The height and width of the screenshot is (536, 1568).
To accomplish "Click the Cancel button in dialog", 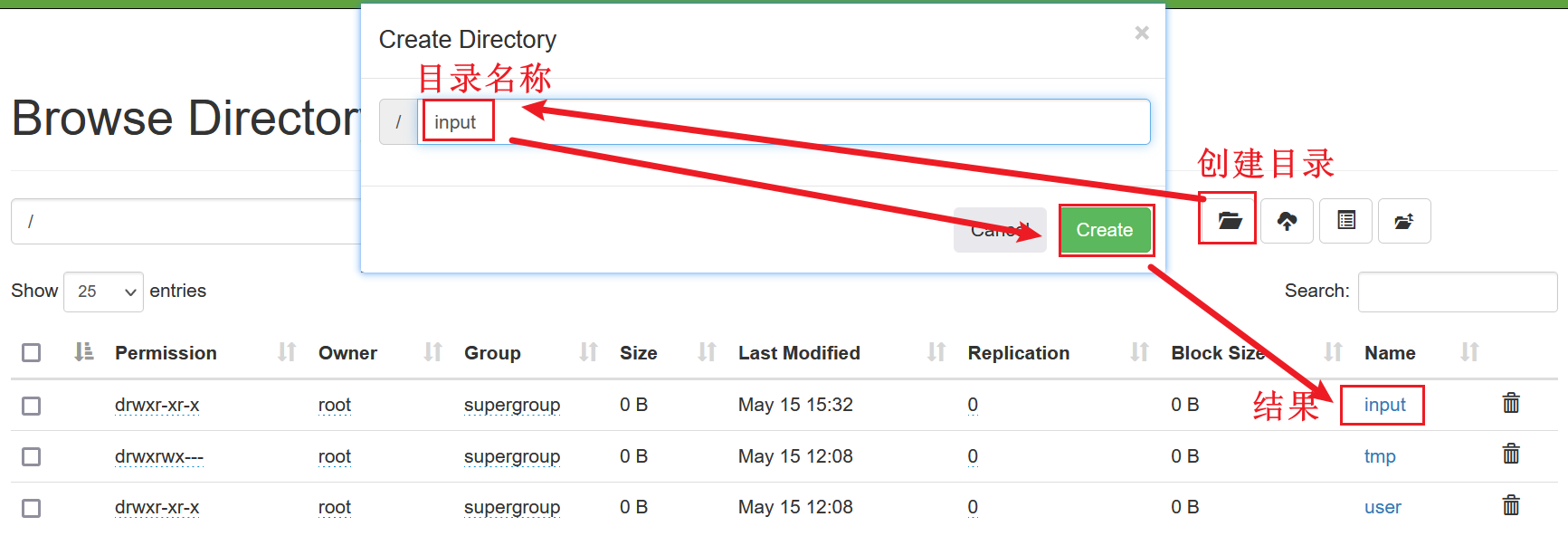I will click(1000, 230).
